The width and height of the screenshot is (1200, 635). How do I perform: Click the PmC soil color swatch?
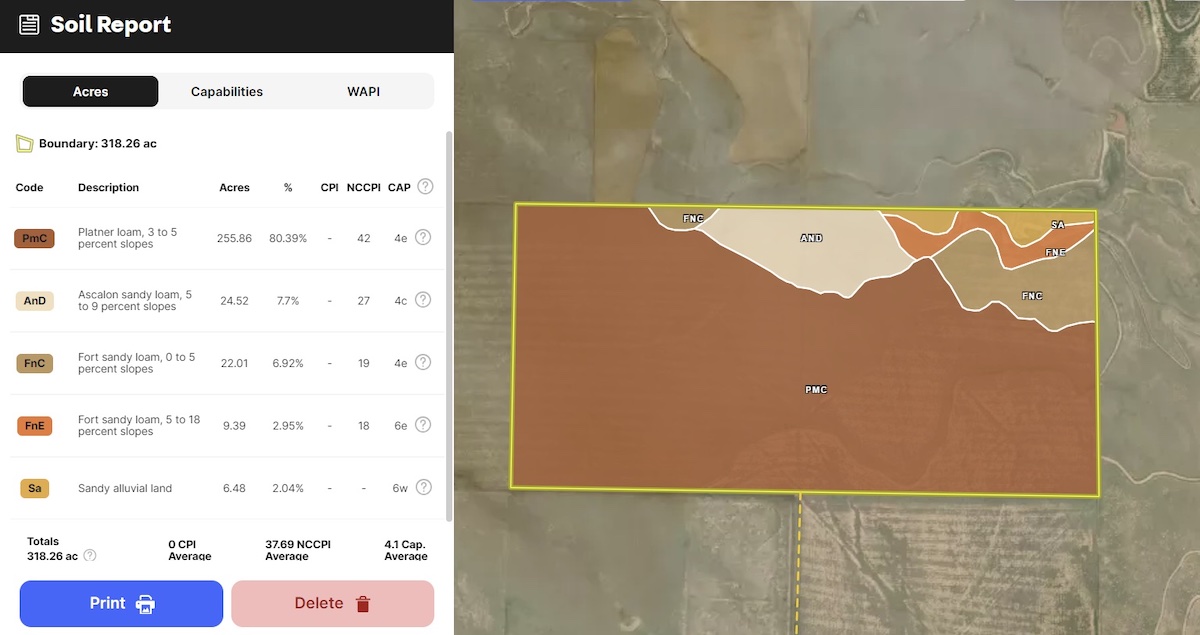pos(34,238)
